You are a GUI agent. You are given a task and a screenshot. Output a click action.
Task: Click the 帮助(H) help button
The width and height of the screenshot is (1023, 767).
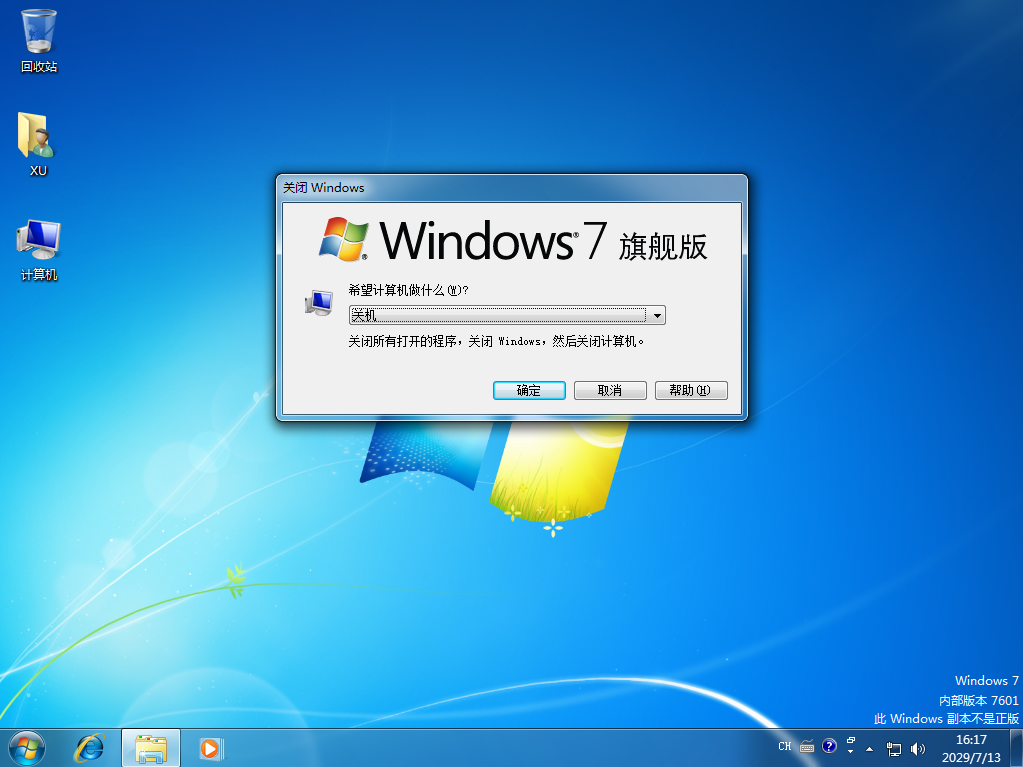690,390
